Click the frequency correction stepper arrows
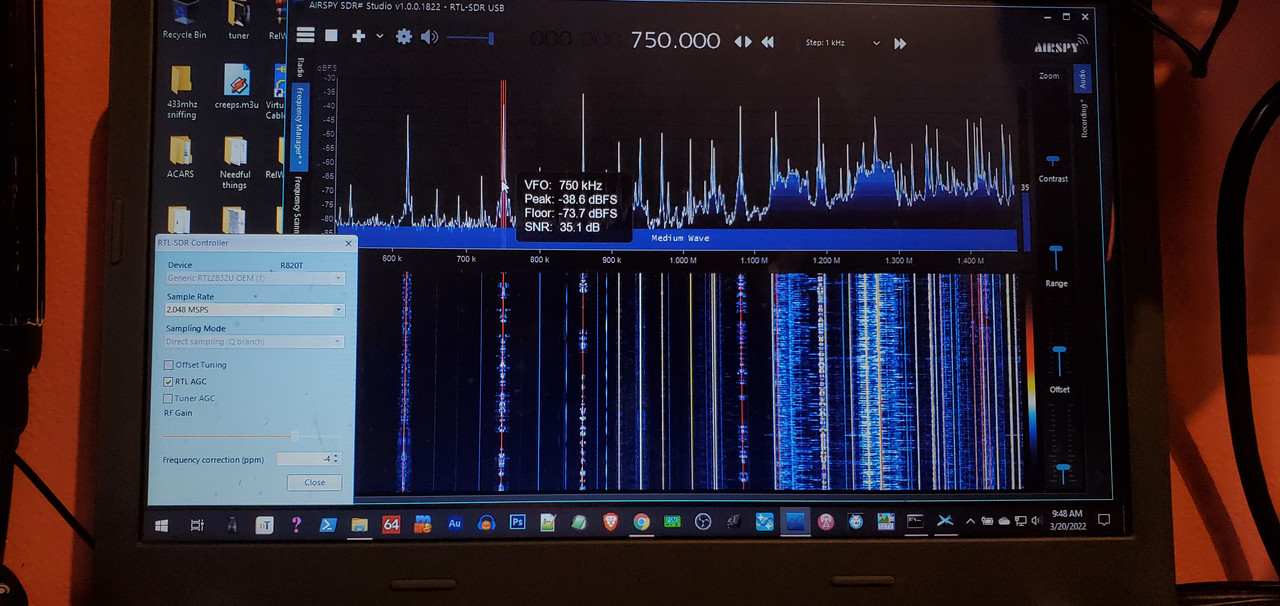This screenshot has height=606, width=1280. click(x=336, y=459)
